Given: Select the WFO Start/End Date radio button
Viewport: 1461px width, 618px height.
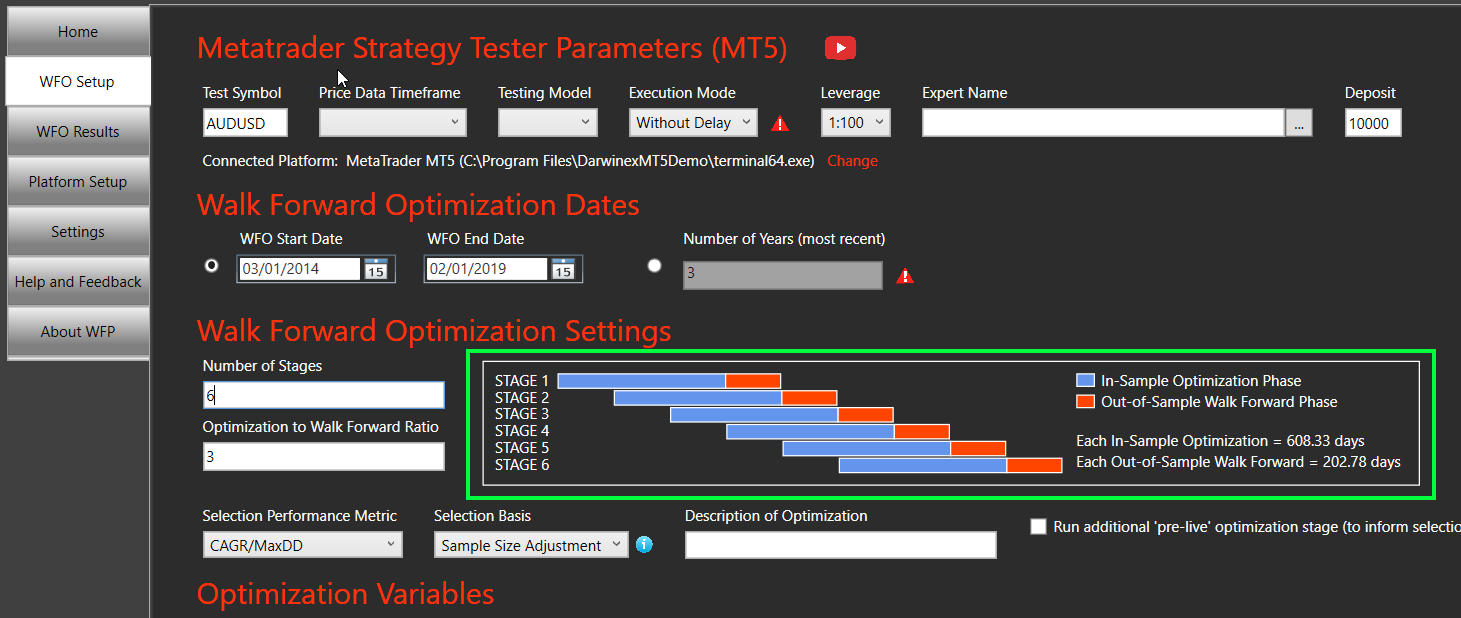Looking at the screenshot, I should coord(211,266).
